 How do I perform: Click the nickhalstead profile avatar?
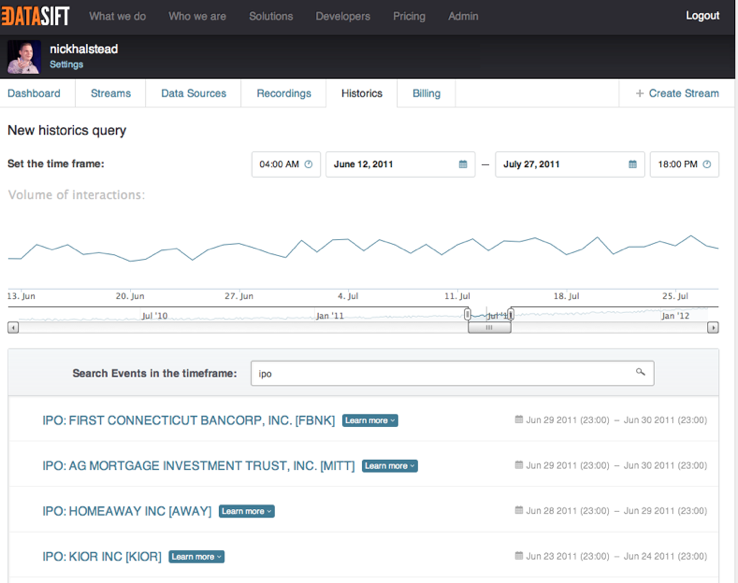[24, 57]
